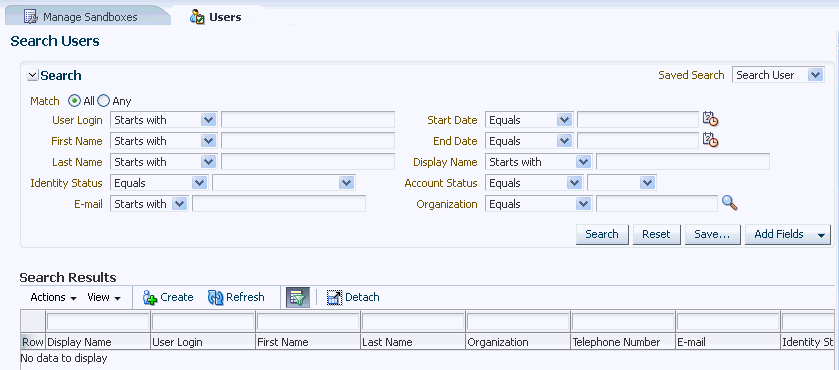
Task: Open the Start Date operator dropdown
Action: [x=529, y=120]
